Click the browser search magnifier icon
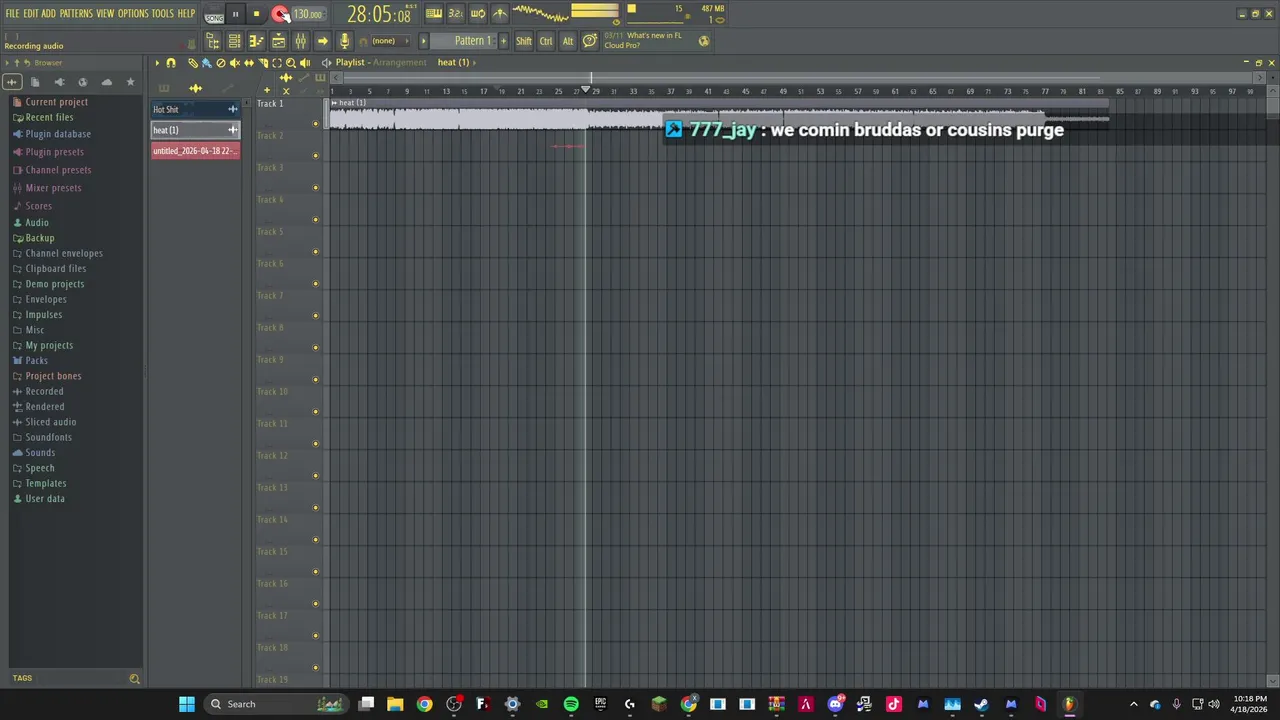The width and height of the screenshot is (1280, 720). pyautogui.click(x=134, y=679)
